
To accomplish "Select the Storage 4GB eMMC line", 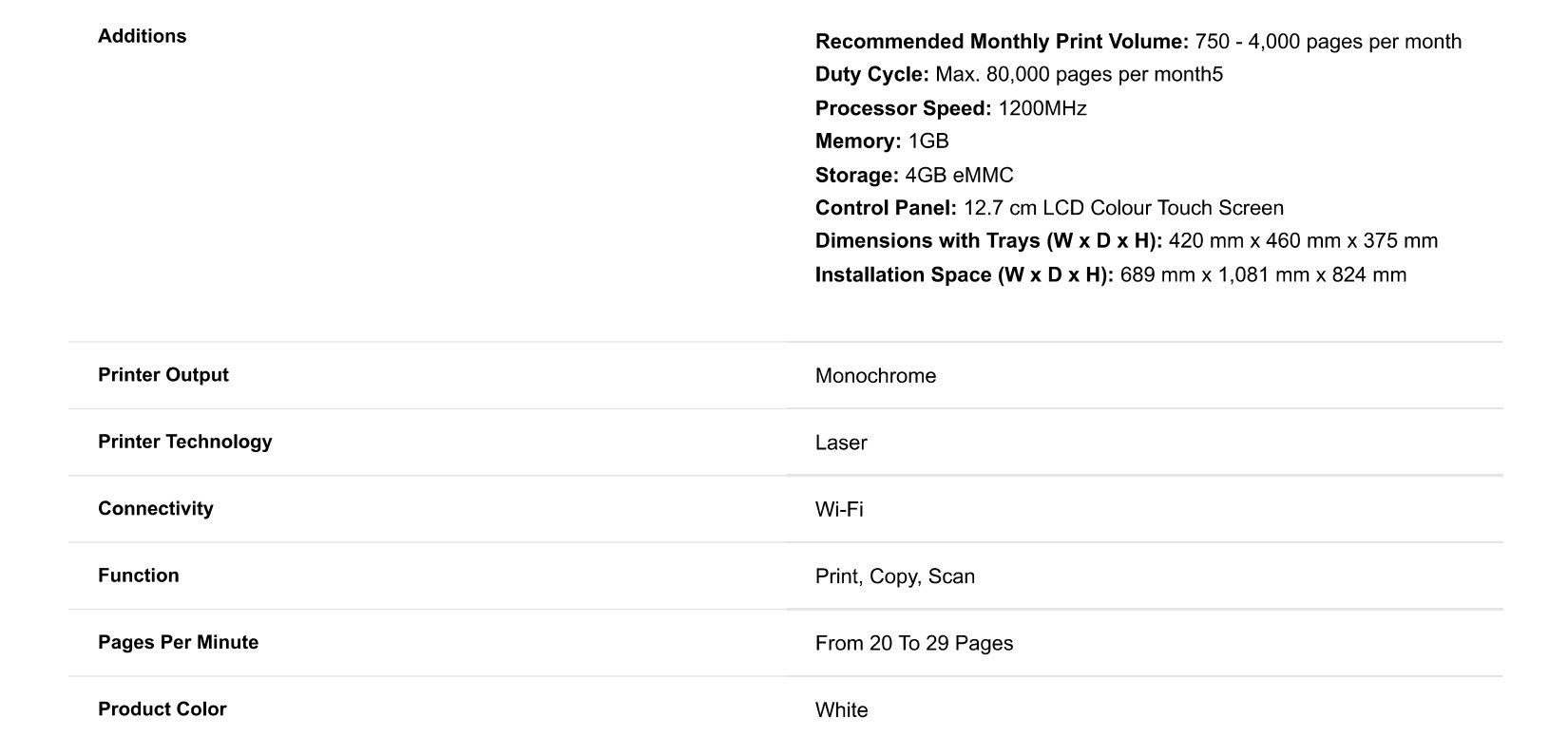I will click(913, 176).
